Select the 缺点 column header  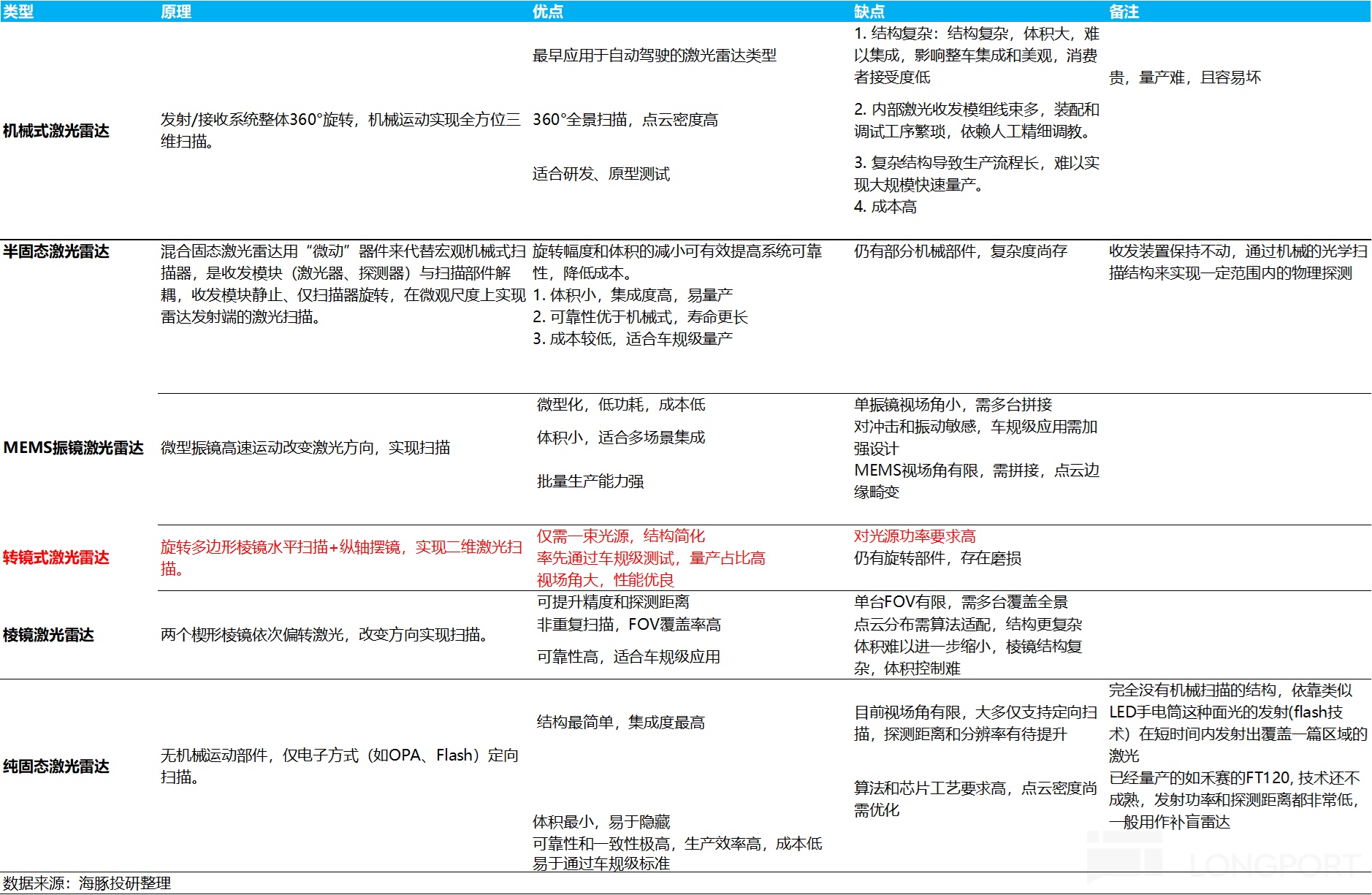point(869,12)
